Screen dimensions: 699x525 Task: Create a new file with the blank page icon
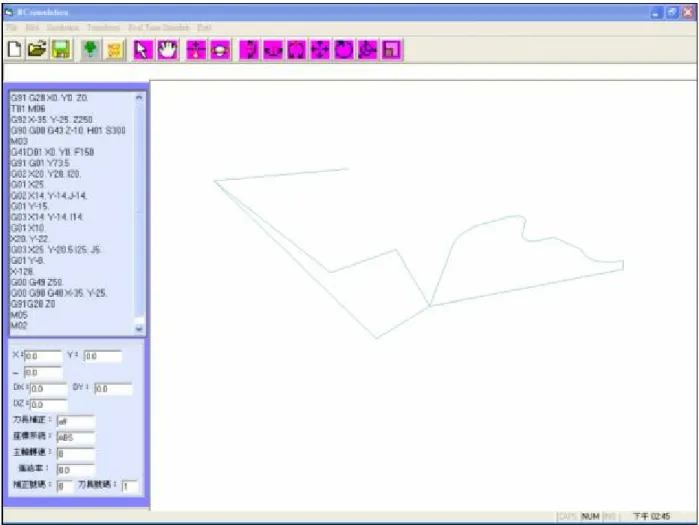coord(15,49)
